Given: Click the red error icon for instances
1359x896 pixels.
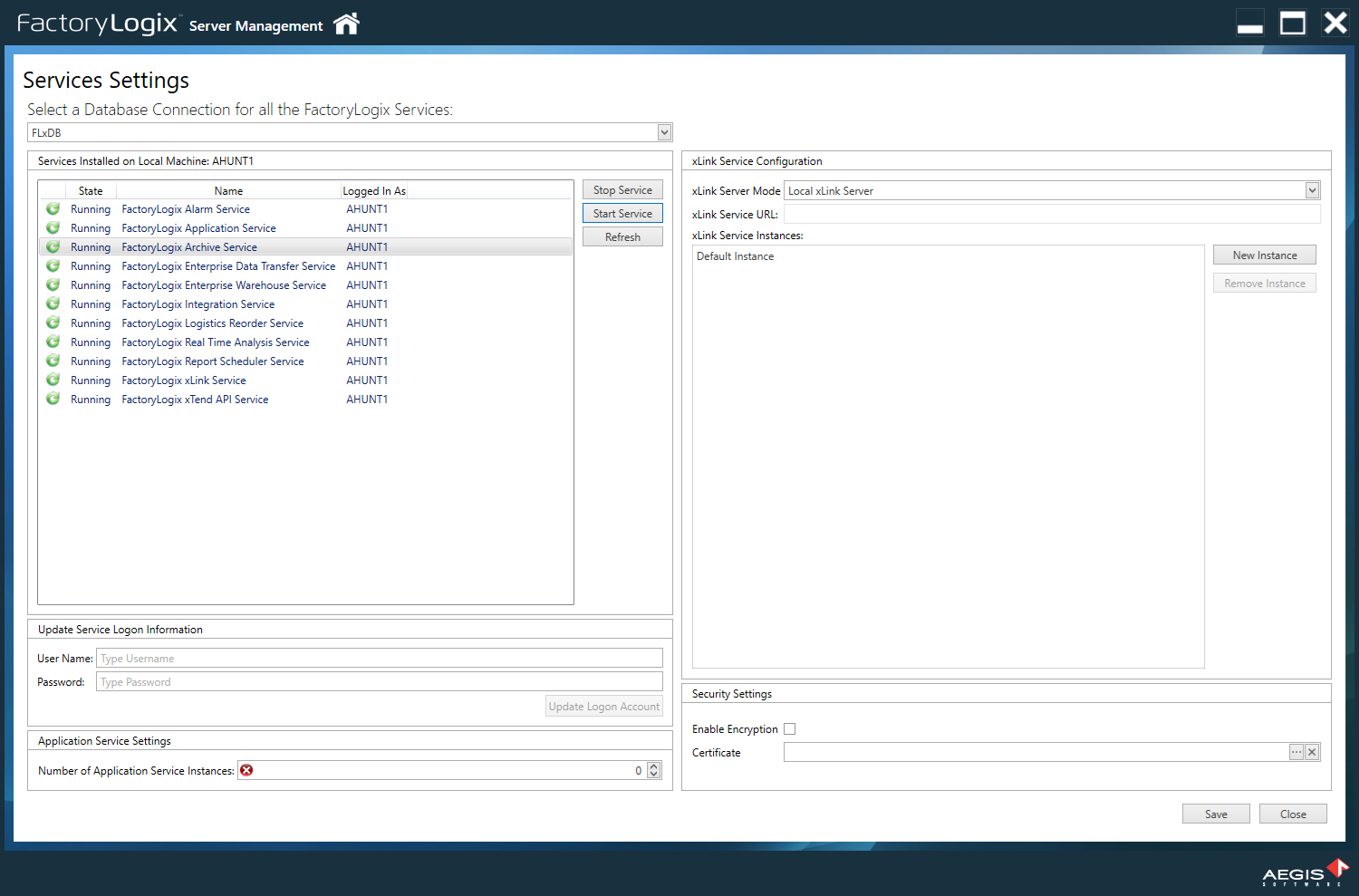Looking at the screenshot, I should [x=246, y=770].
